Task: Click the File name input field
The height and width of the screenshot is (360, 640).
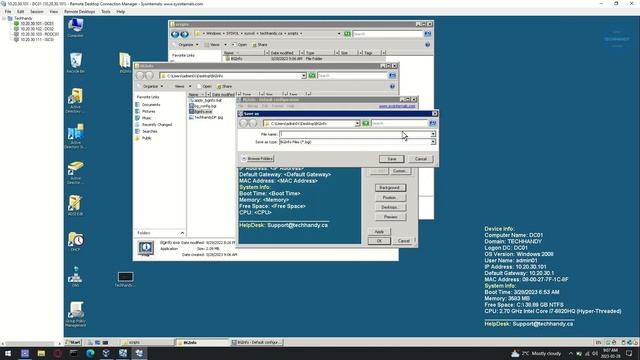Action: coord(356,134)
